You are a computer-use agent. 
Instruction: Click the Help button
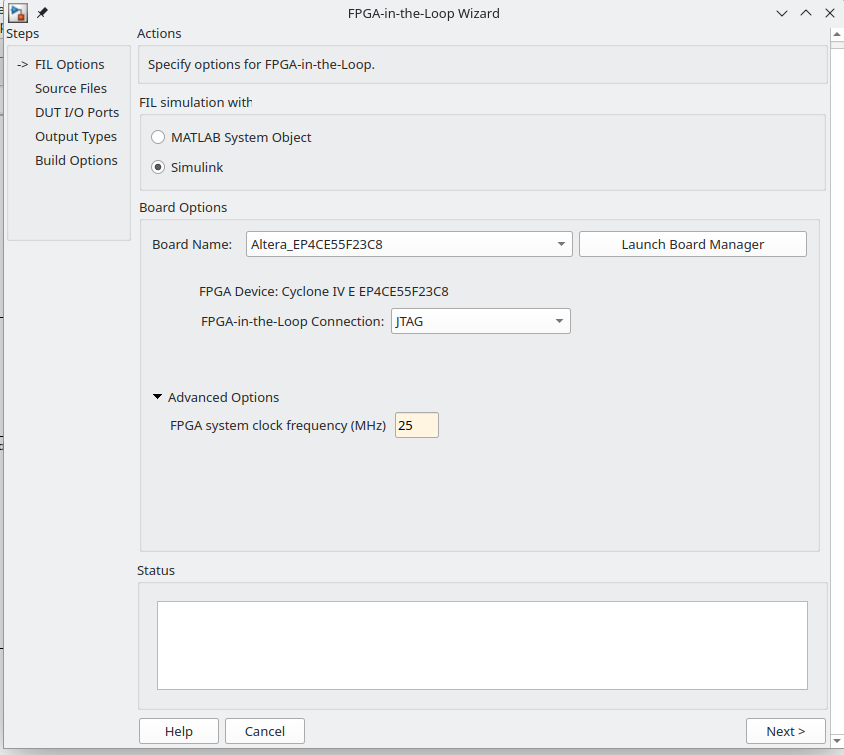[x=179, y=731]
